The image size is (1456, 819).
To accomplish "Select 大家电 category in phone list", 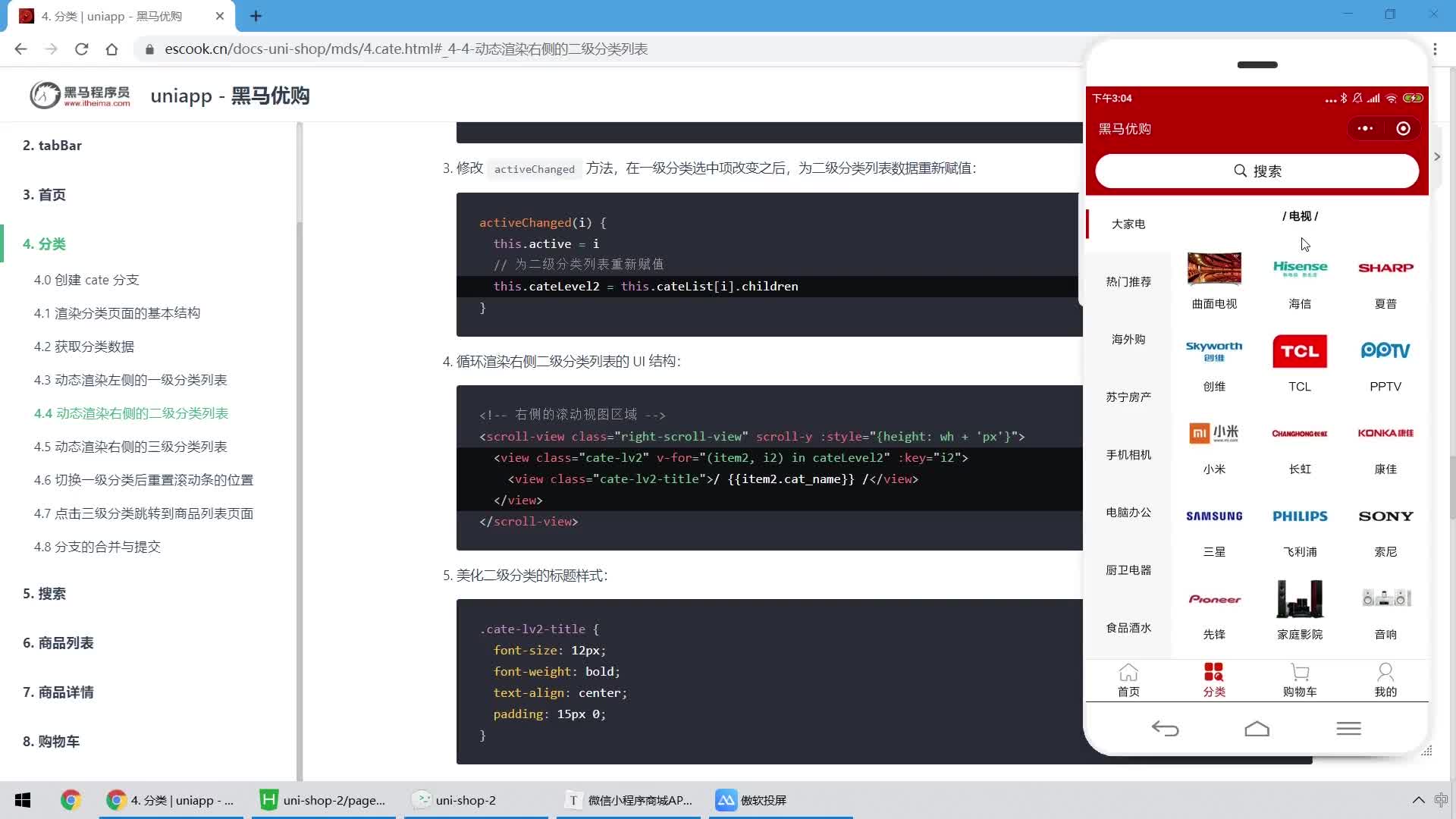I will [x=1128, y=224].
